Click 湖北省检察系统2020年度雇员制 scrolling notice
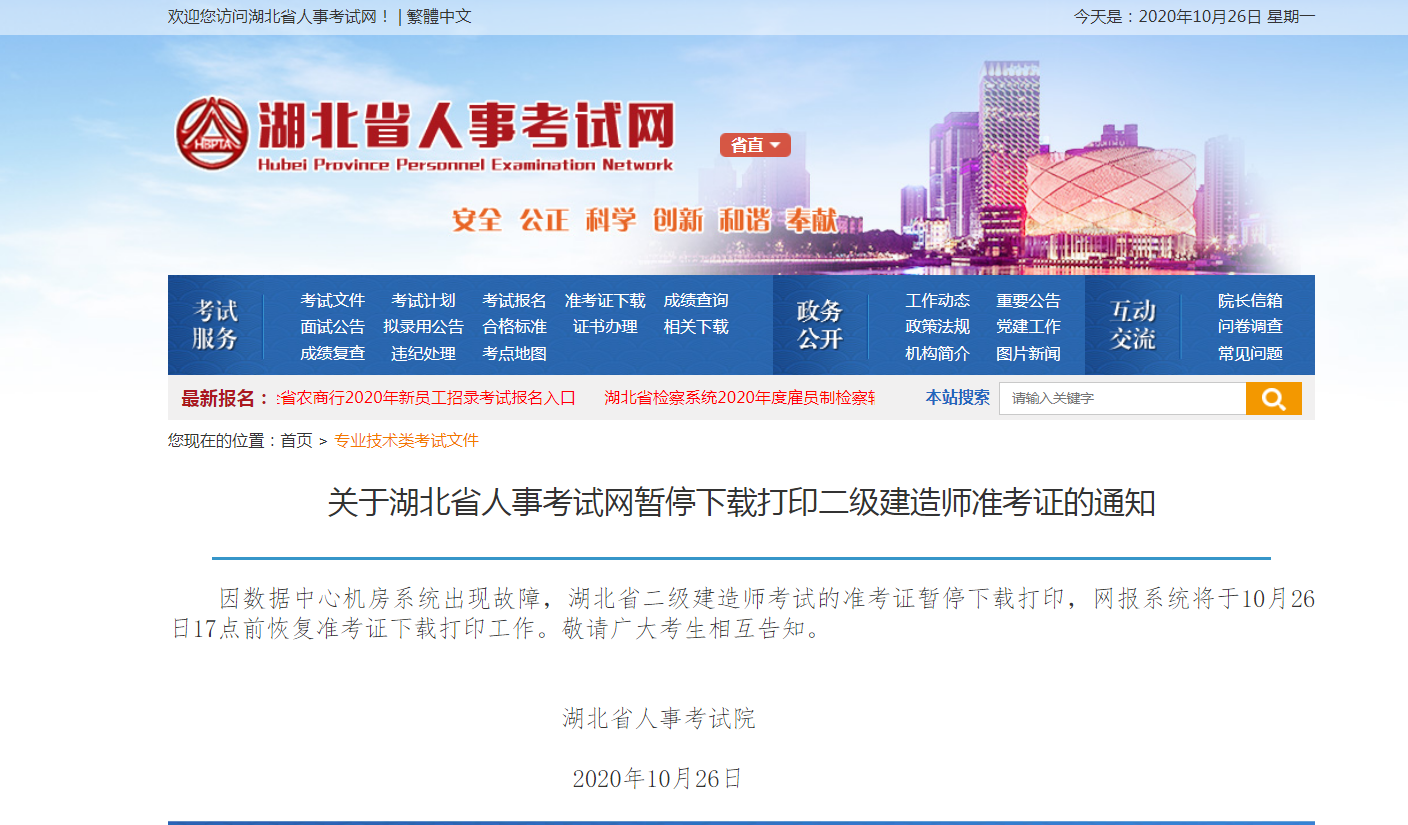The width and height of the screenshot is (1408, 825). [739, 398]
